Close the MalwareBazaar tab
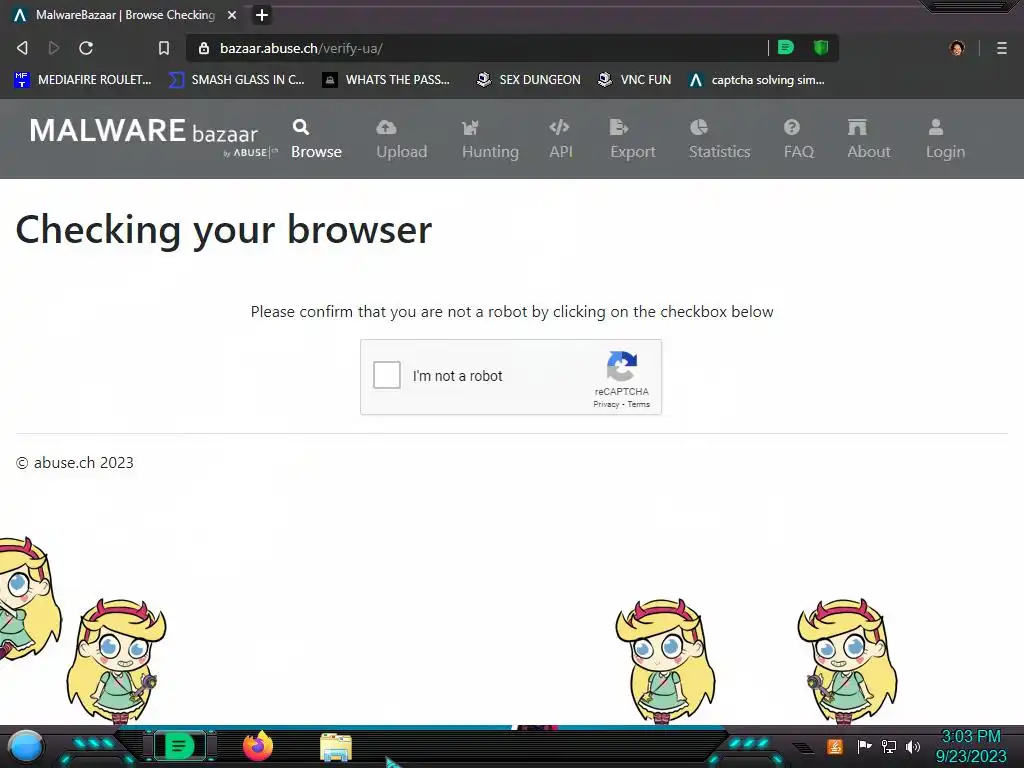Image resolution: width=1024 pixels, height=768 pixels. tap(232, 15)
